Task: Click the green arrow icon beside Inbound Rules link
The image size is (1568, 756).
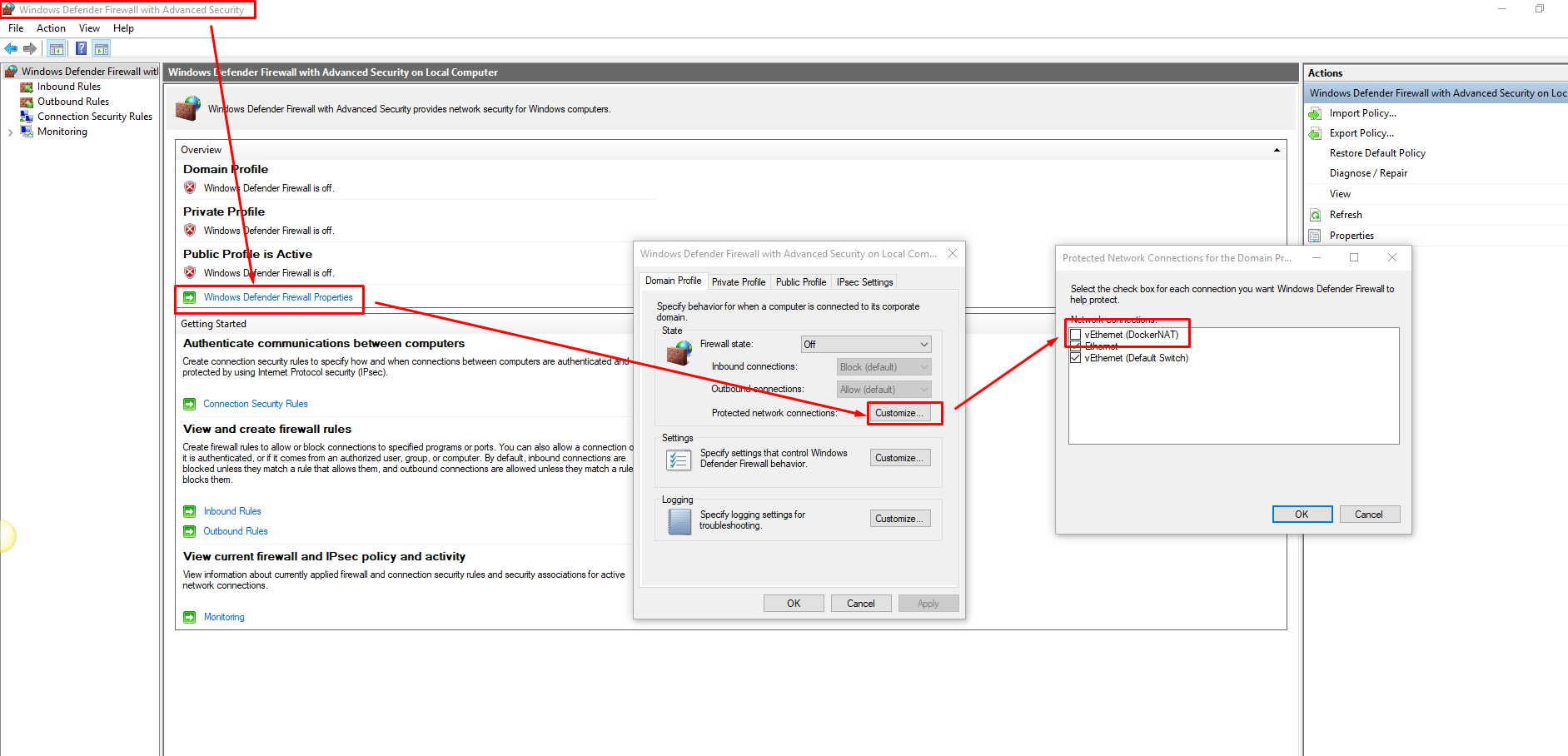Action: (x=190, y=511)
